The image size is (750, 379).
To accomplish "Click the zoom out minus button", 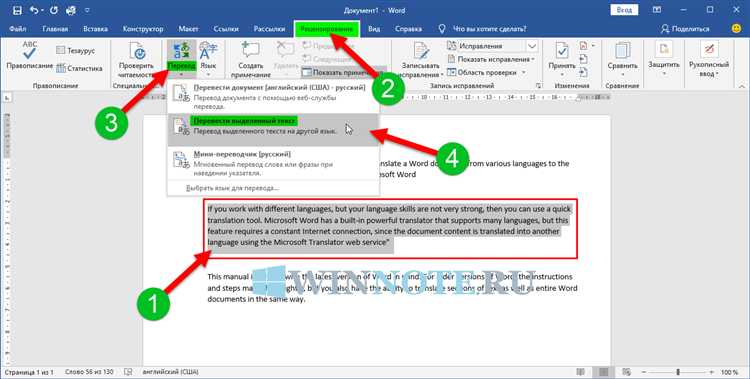I will (x=645, y=372).
